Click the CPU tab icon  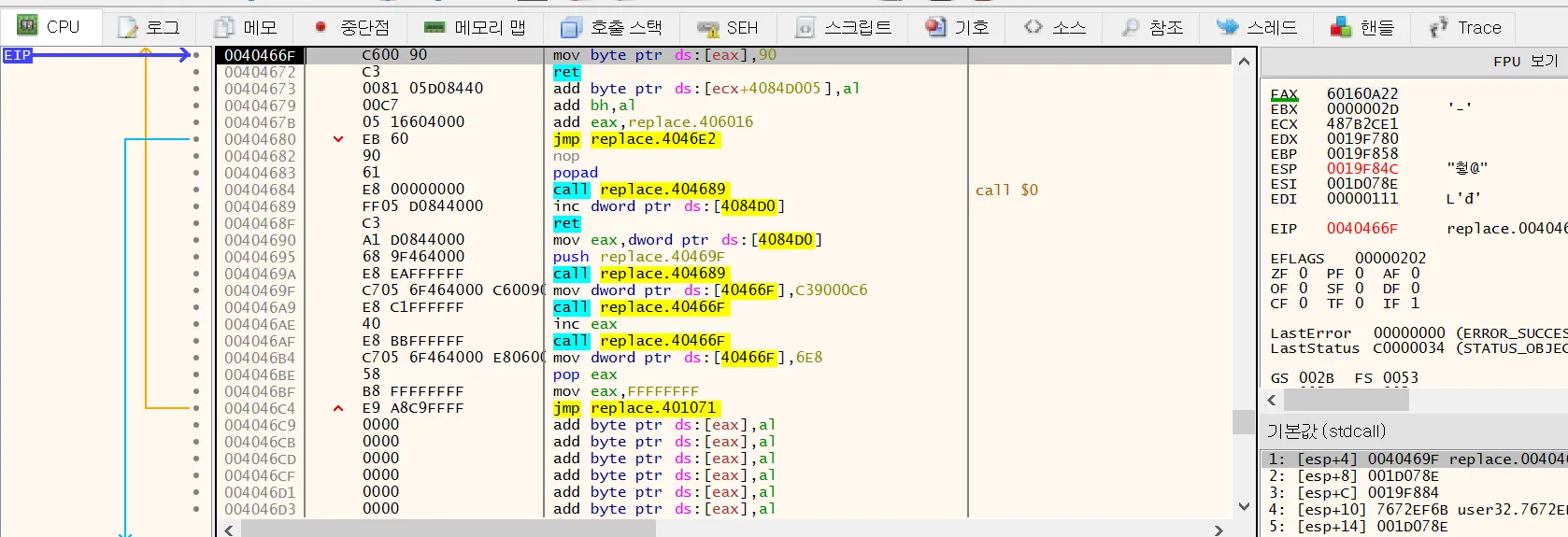coord(27,26)
